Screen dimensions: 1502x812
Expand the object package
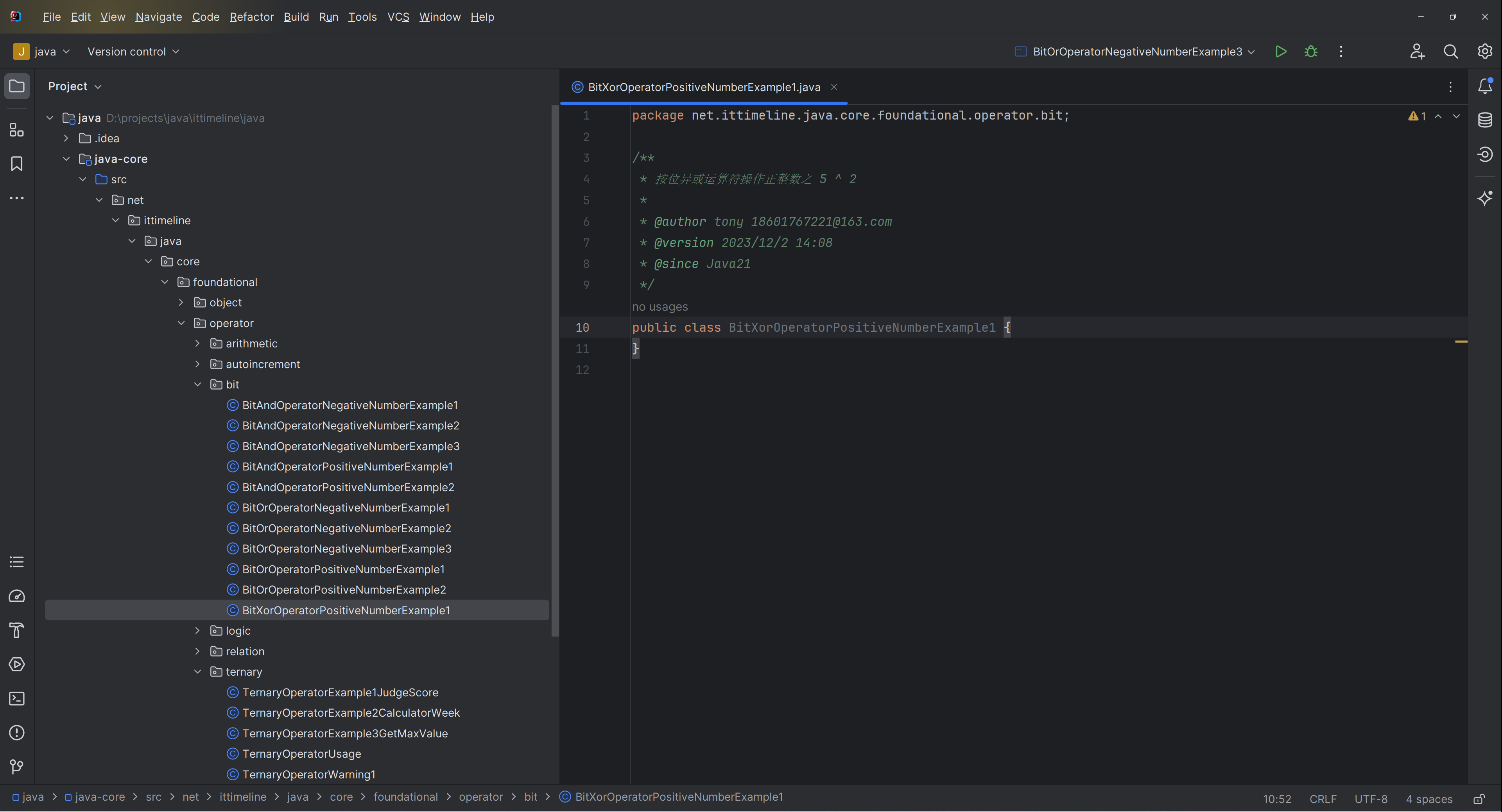coord(181,302)
